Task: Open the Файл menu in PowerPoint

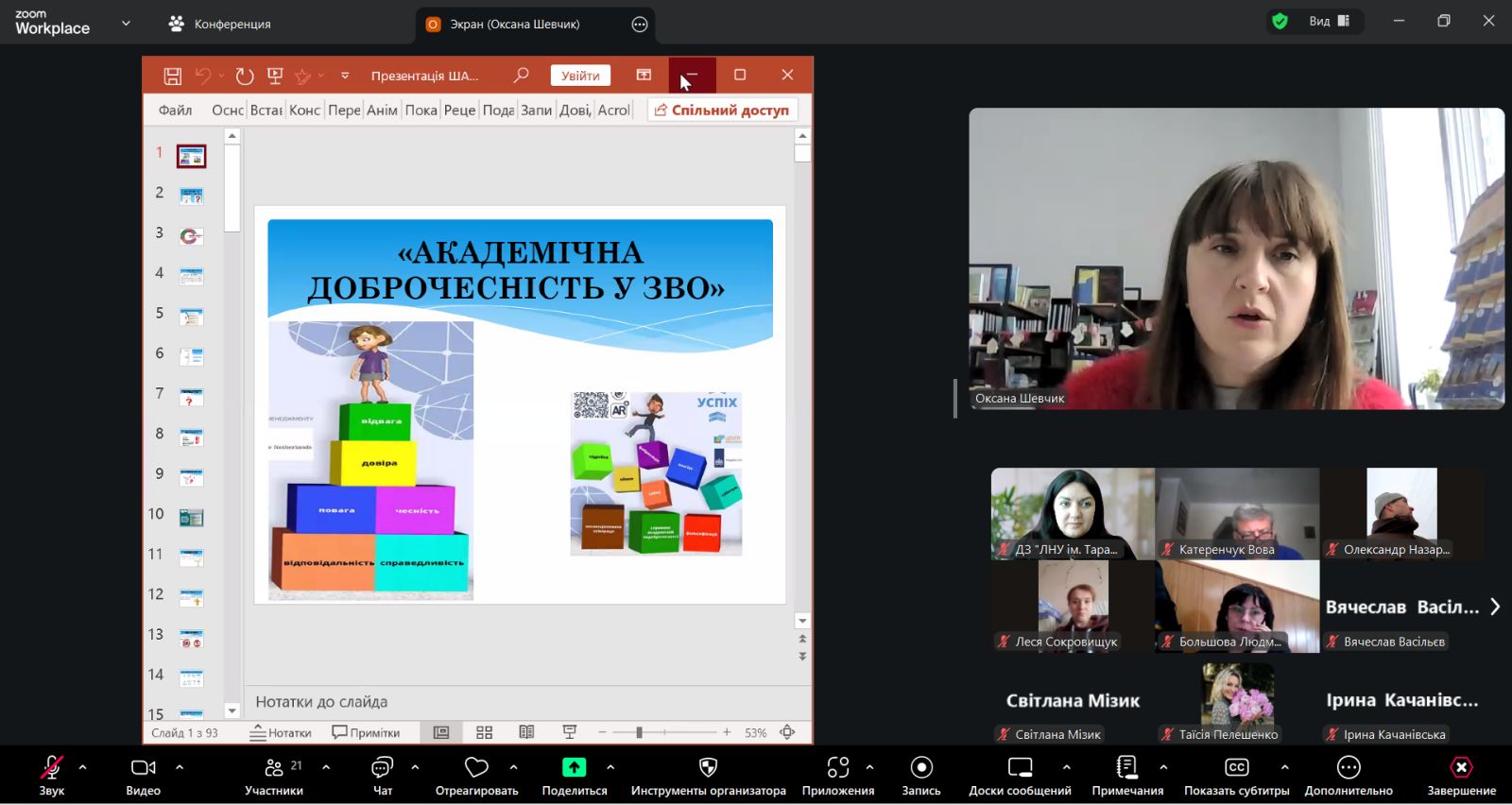Action: coord(175,111)
